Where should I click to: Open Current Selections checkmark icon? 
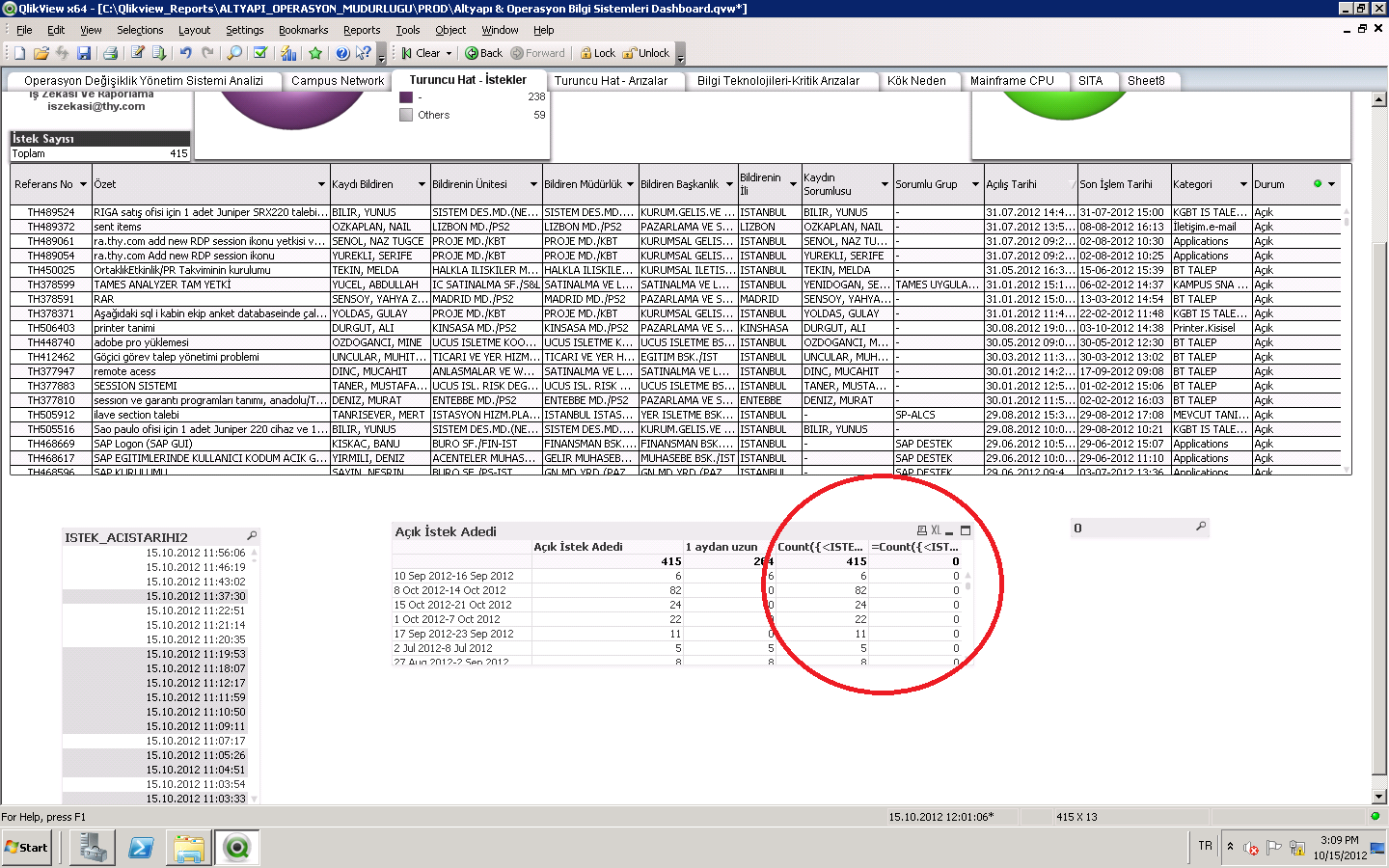click(x=260, y=53)
